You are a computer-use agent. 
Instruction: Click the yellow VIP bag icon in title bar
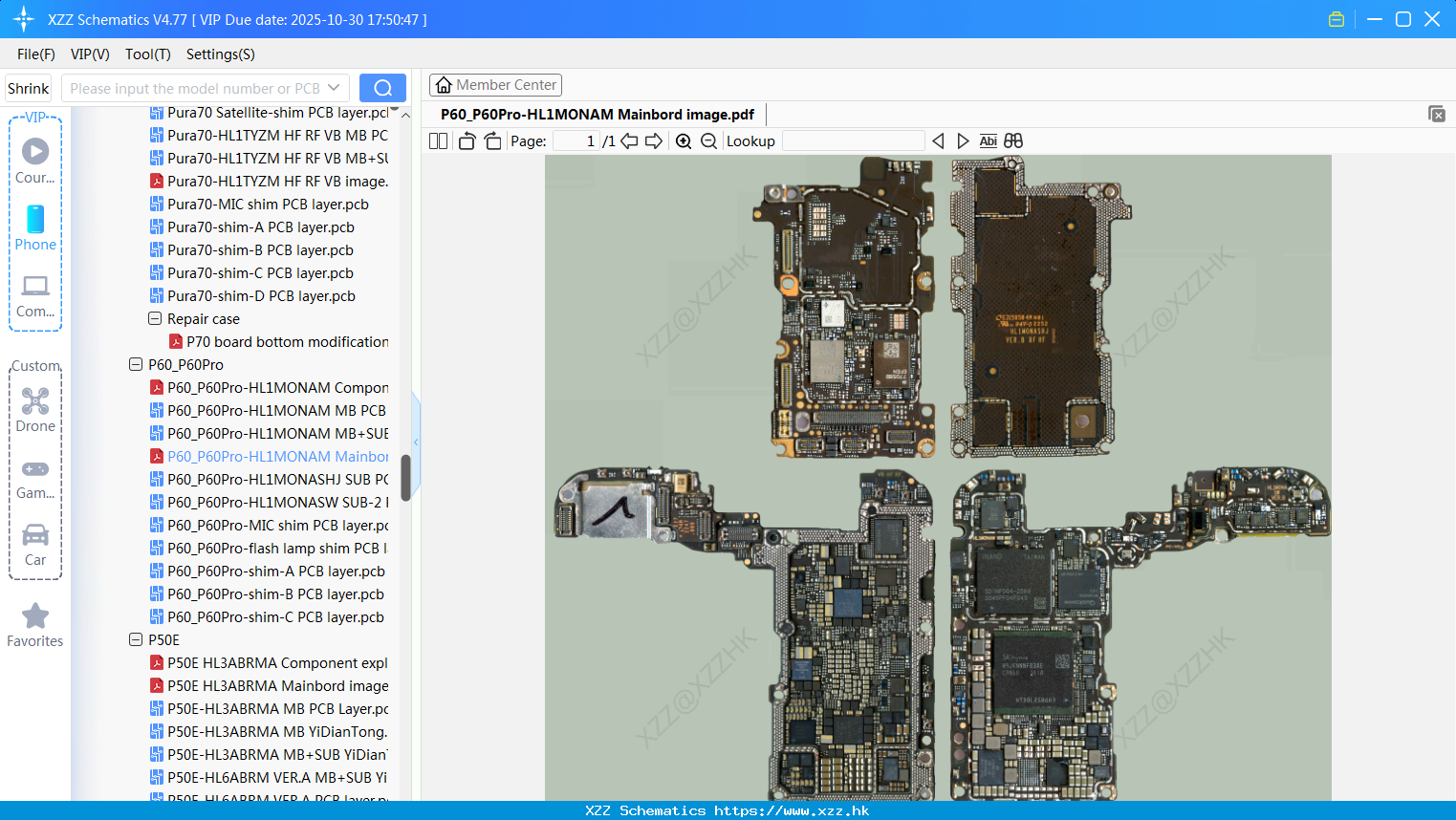tap(1336, 19)
